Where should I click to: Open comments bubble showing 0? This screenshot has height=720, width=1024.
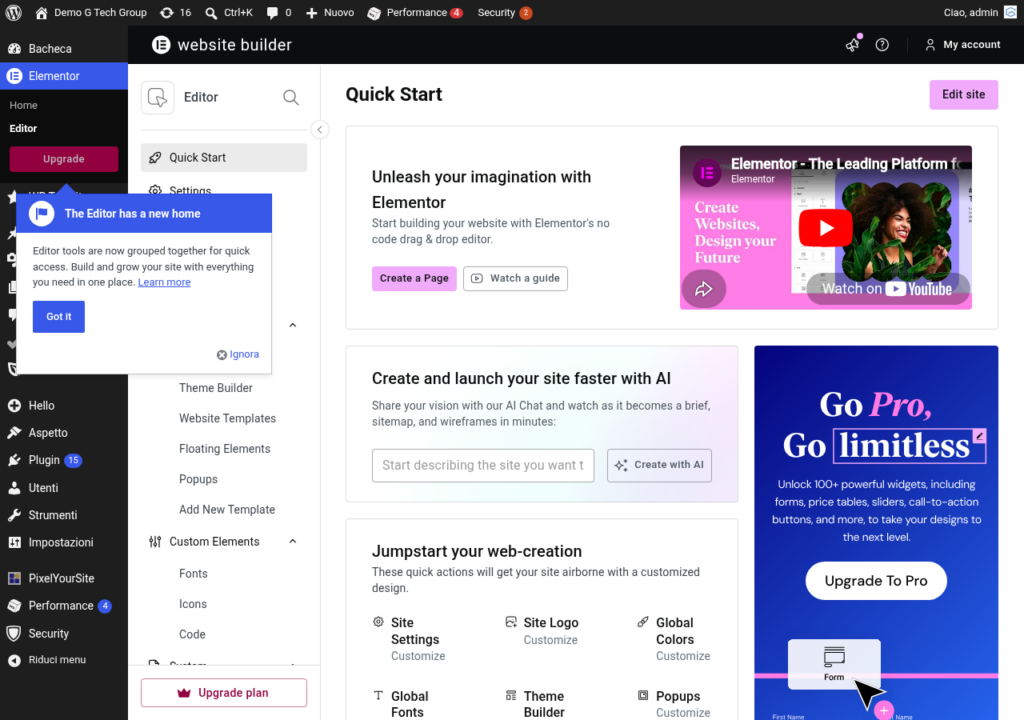click(279, 12)
